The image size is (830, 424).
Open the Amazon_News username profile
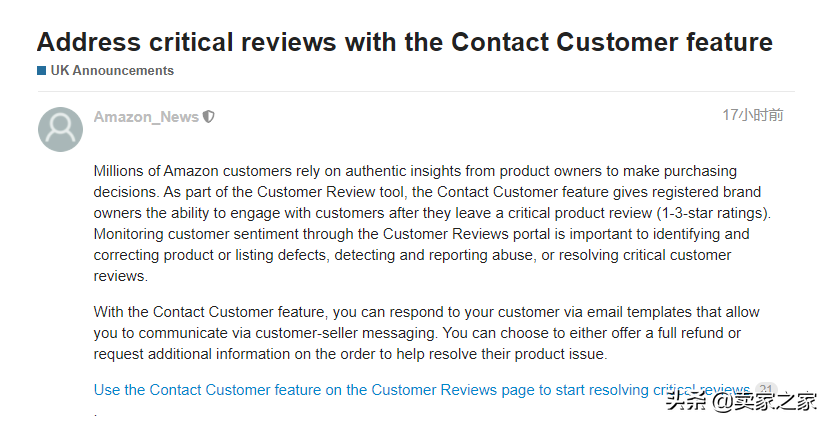coord(146,116)
